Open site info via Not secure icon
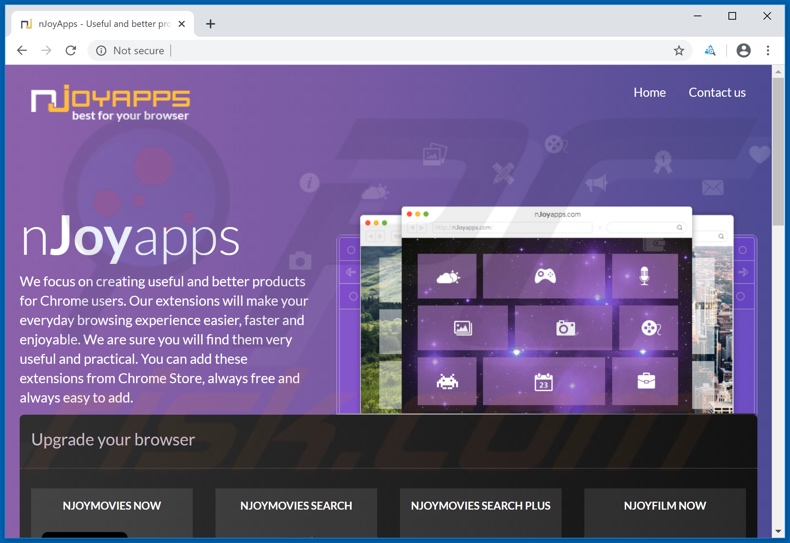790x543 pixels. [101, 50]
